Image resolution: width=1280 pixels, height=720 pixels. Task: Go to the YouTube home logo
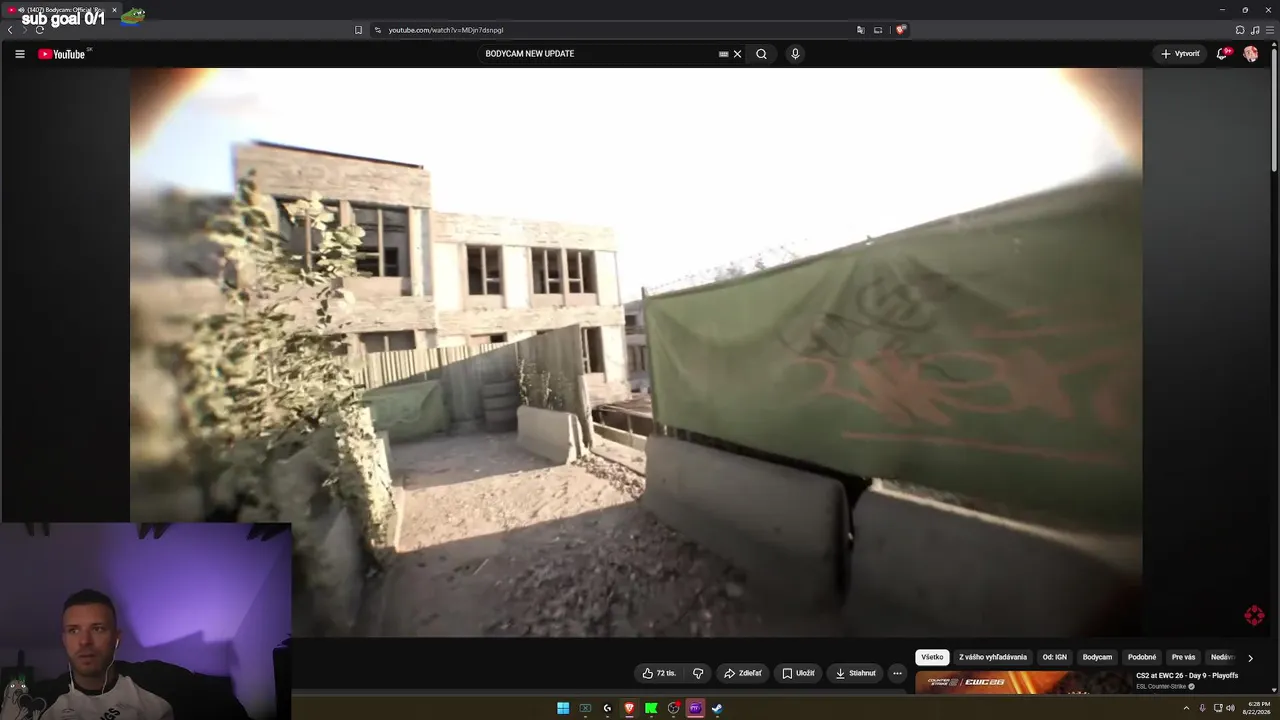coord(62,54)
